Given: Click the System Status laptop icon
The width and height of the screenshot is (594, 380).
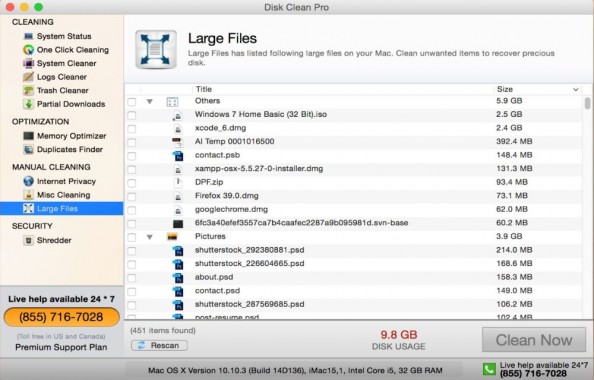Looking at the screenshot, I should click(x=28, y=36).
